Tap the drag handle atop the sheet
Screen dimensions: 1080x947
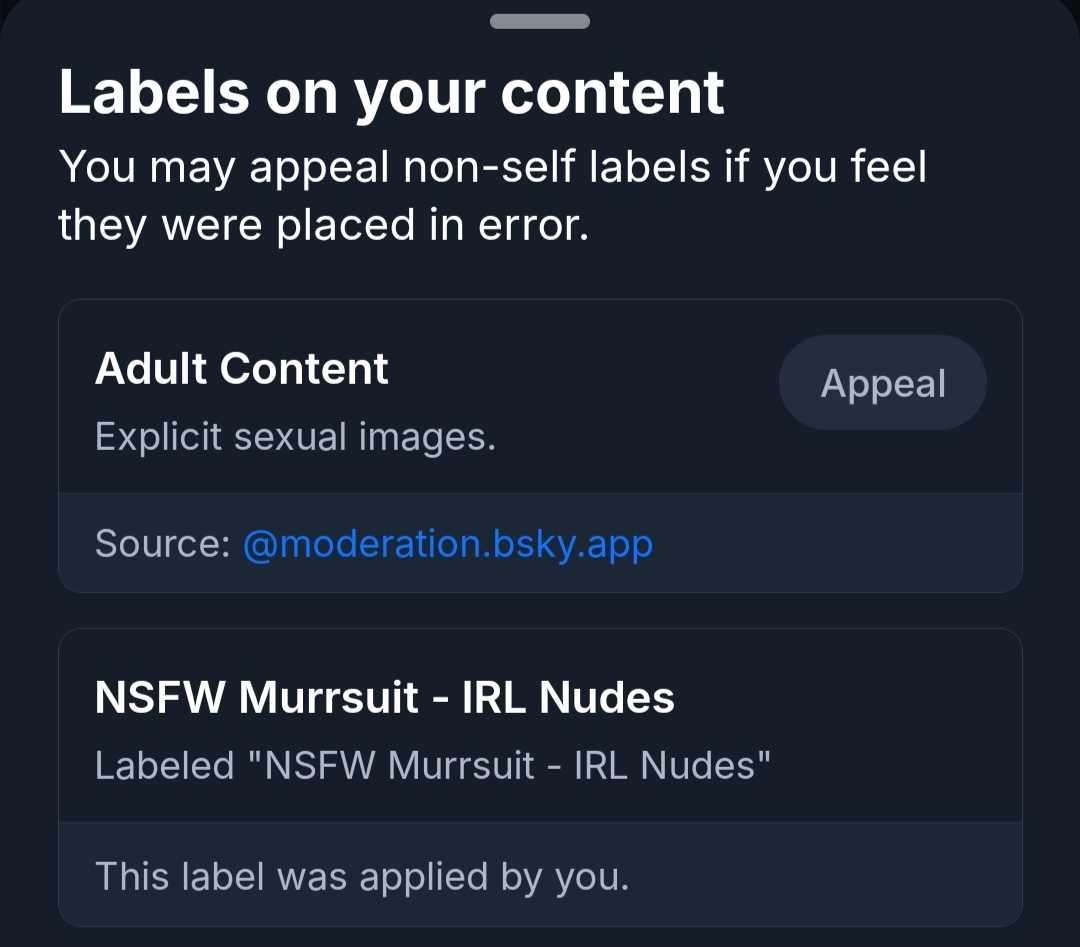540,21
